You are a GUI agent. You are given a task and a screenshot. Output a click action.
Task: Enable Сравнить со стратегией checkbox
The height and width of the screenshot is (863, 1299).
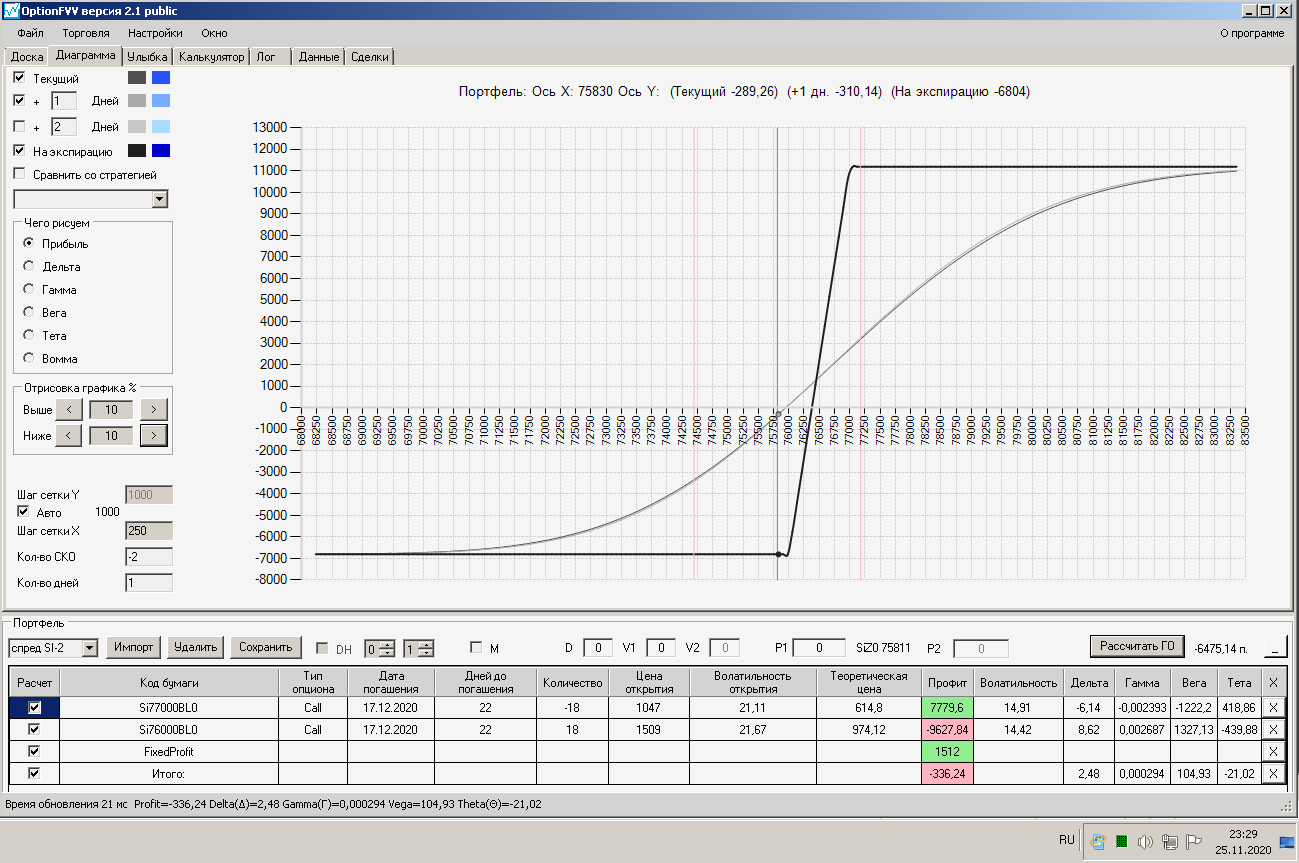(x=20, y=174)
